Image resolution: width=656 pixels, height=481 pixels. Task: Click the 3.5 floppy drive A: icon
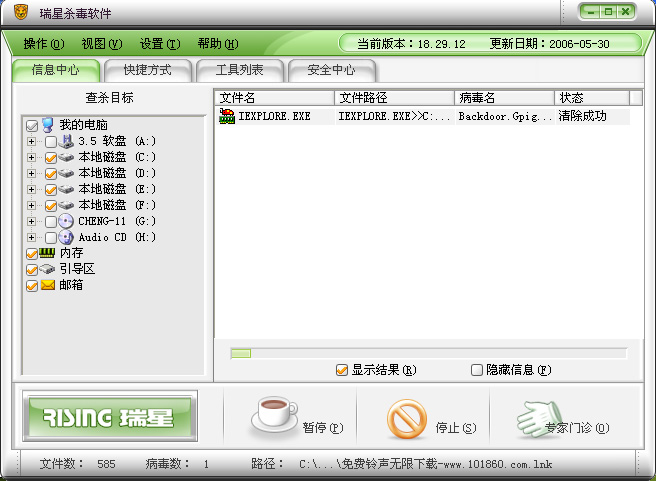click(x=66, y=141)
